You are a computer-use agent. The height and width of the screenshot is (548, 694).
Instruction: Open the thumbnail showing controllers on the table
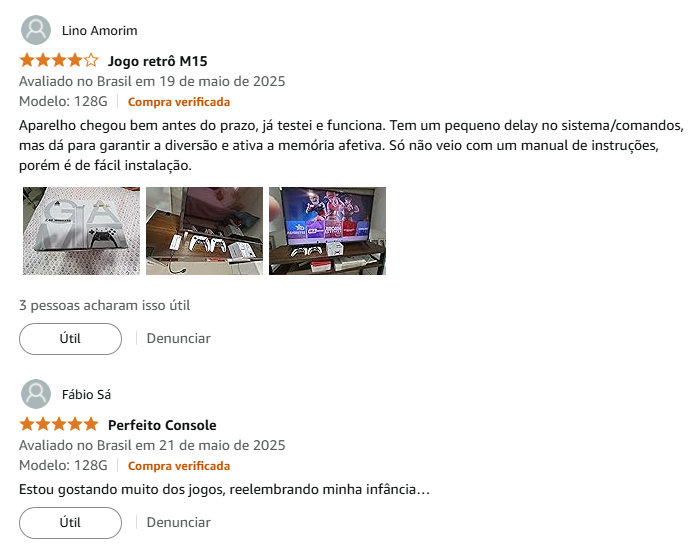pos(204,231)
